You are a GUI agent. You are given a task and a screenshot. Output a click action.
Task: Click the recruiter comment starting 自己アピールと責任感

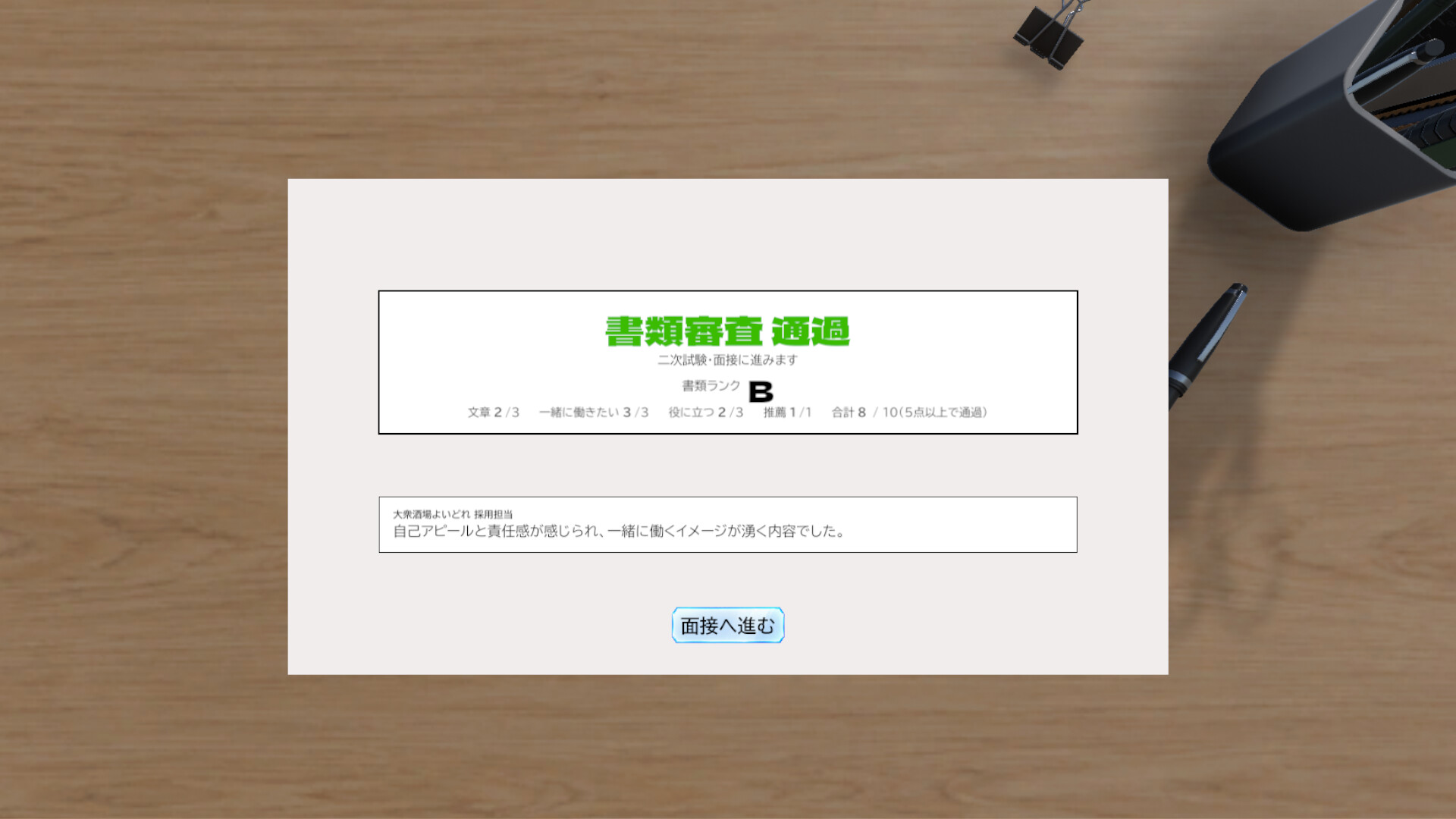[619, 532]
